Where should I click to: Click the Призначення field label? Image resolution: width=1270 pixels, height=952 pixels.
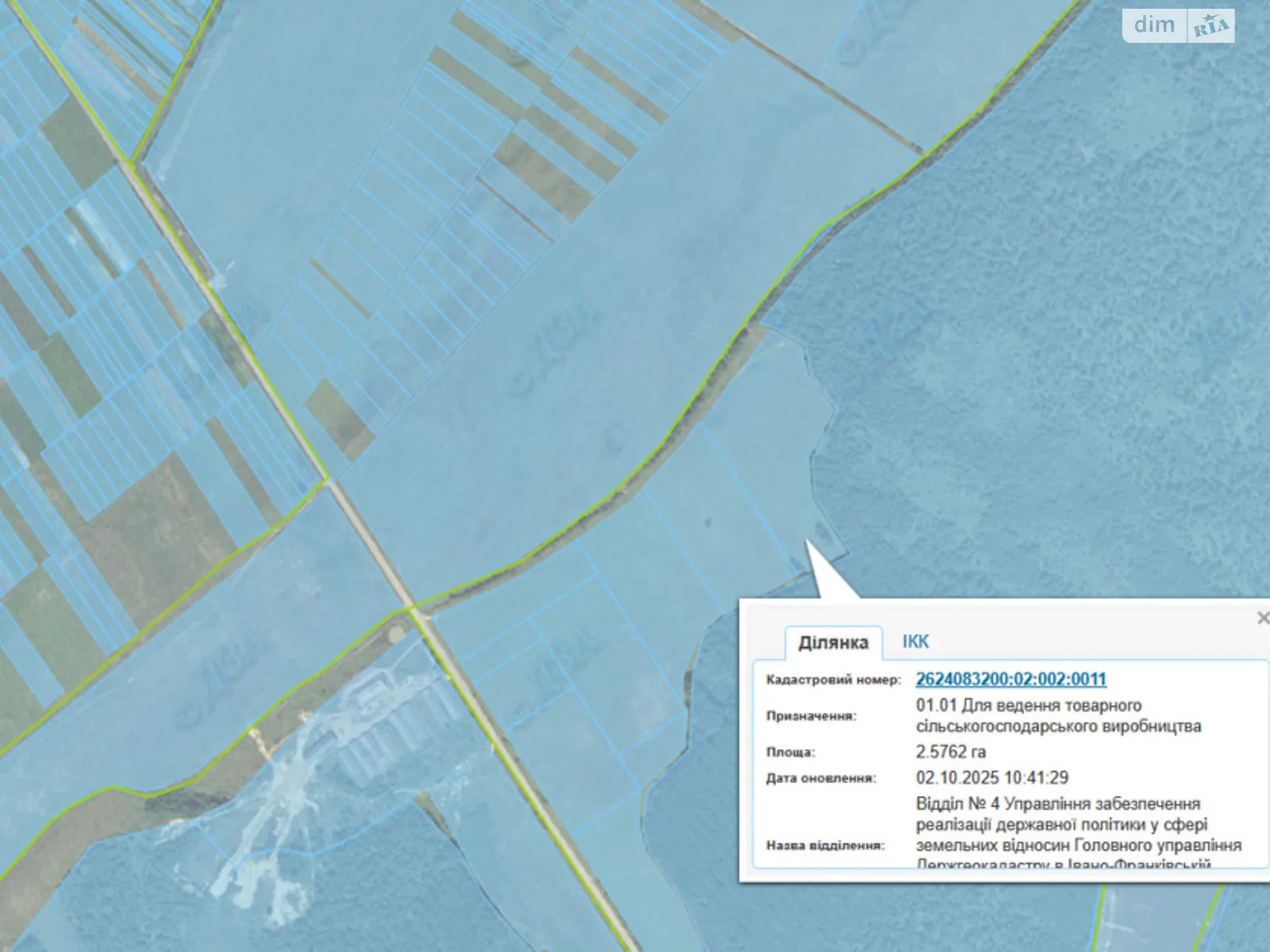(x=811, y=716)
